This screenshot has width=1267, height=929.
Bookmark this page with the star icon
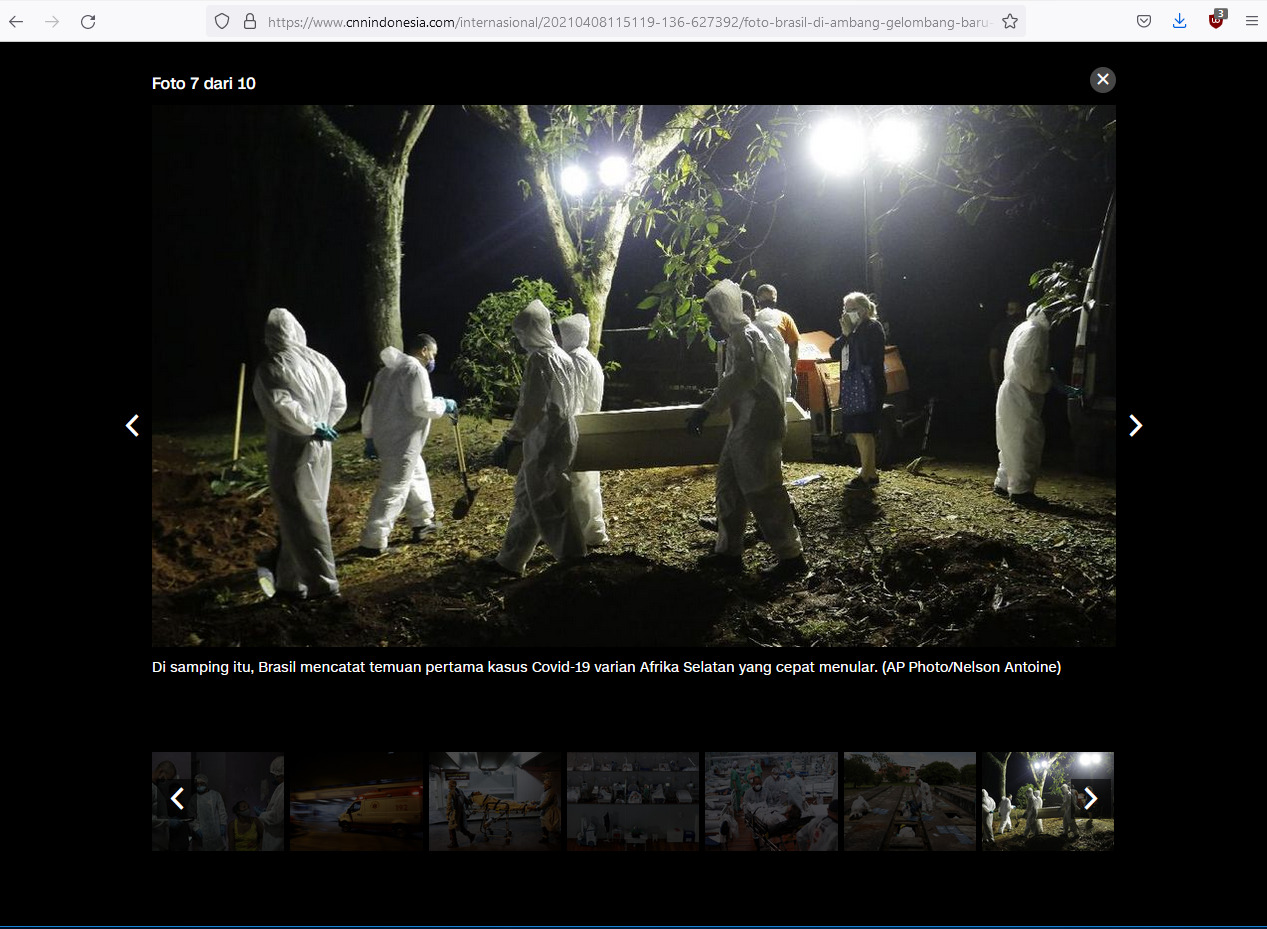tap(1010, 21)
